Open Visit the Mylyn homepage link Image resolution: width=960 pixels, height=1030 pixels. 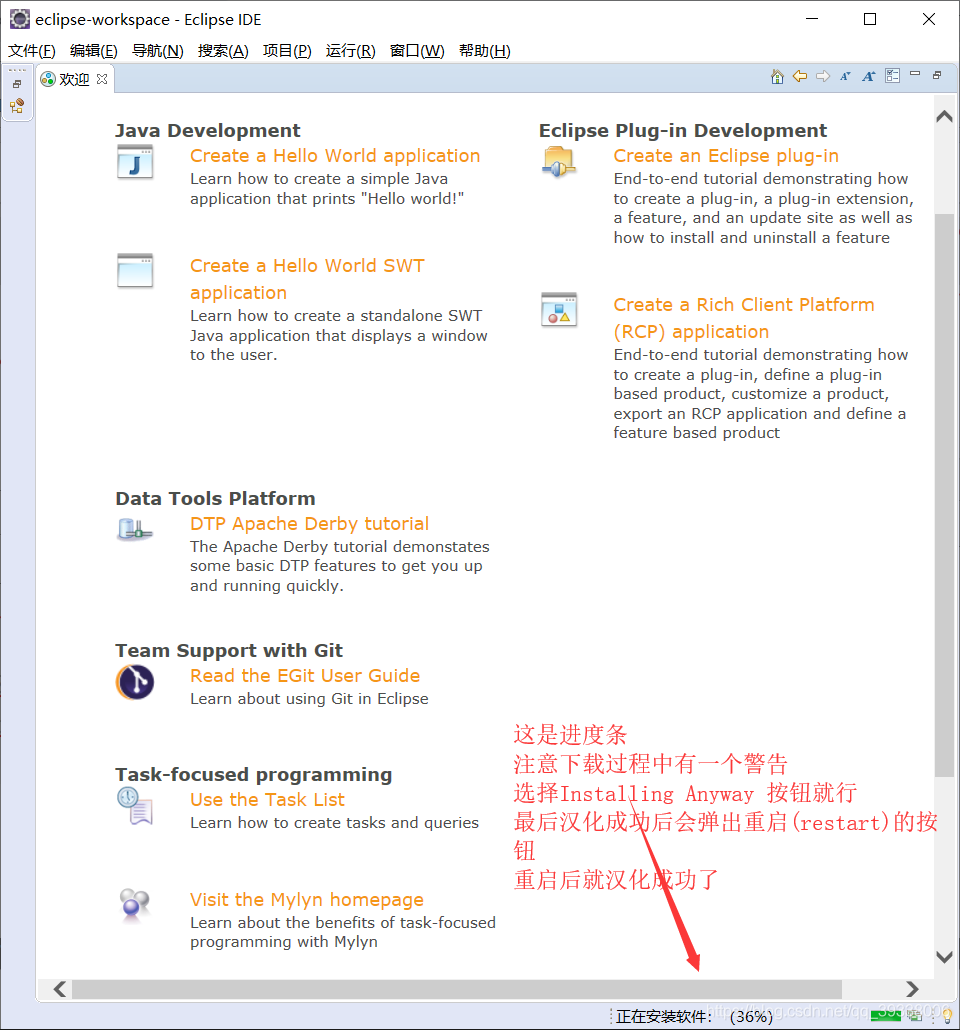[307, 899]
